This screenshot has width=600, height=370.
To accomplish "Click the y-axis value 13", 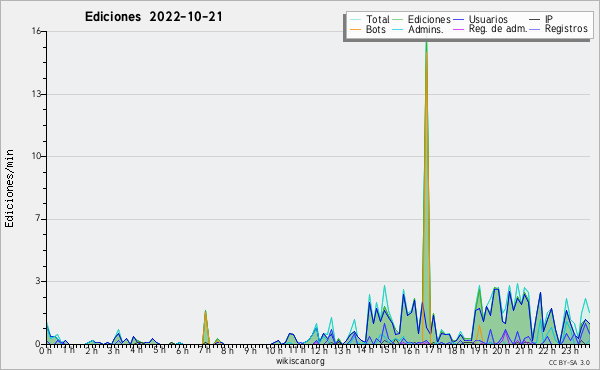I will (x=36, y=94).
